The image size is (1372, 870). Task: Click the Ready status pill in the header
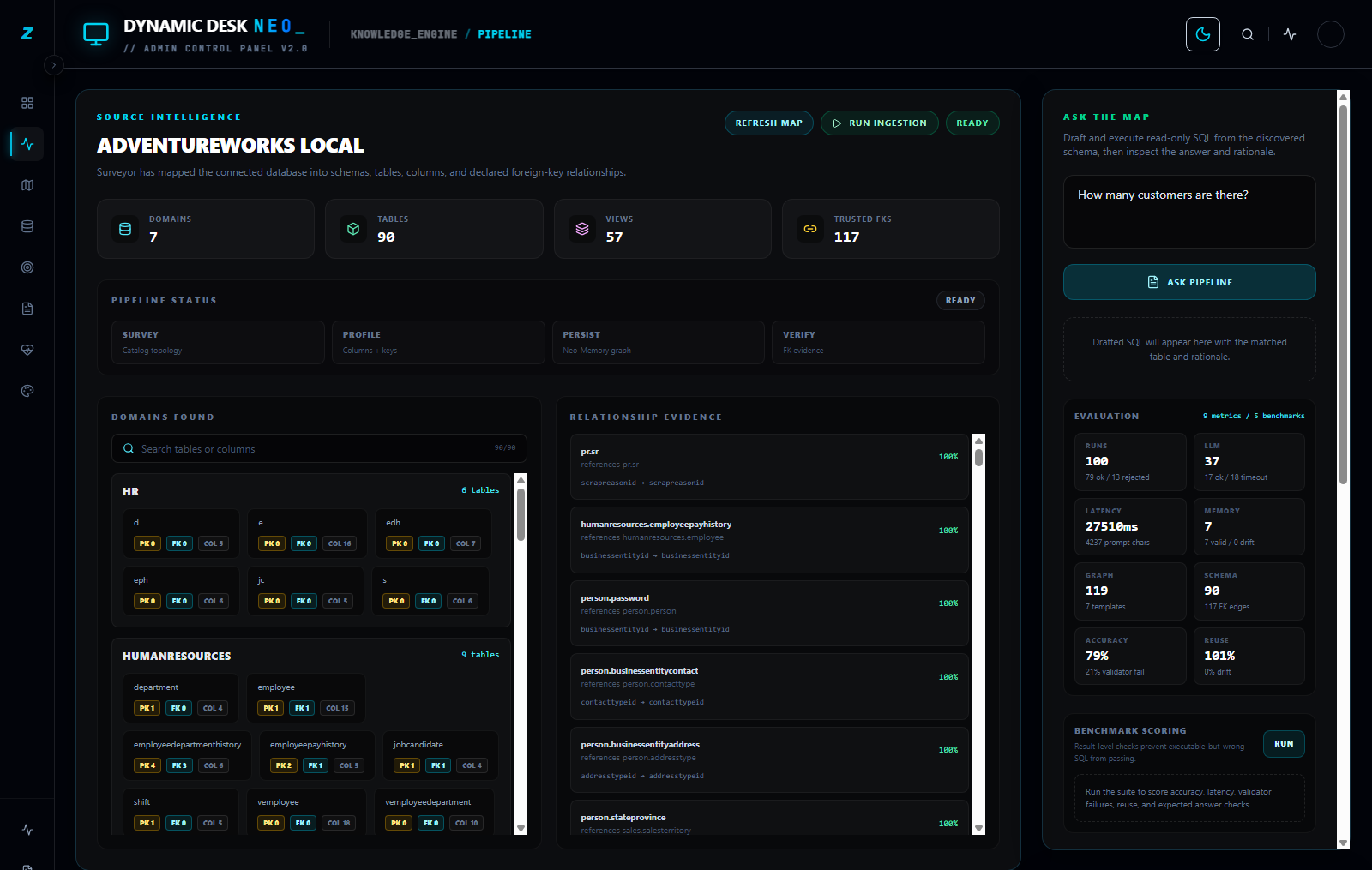tap(972, 123)
